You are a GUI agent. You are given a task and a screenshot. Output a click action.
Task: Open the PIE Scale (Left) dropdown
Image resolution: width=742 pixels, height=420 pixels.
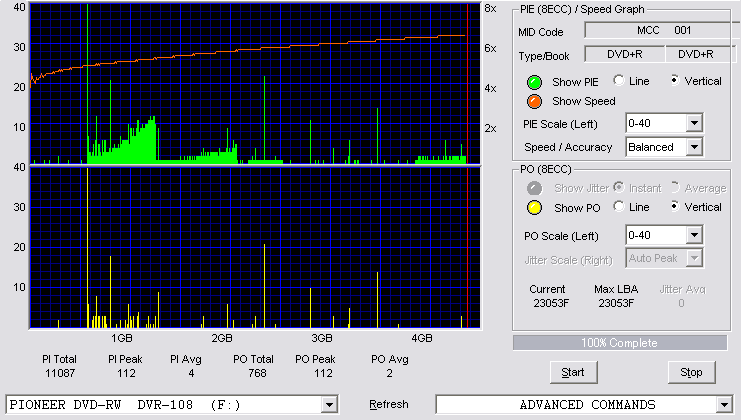pos(694,123)
